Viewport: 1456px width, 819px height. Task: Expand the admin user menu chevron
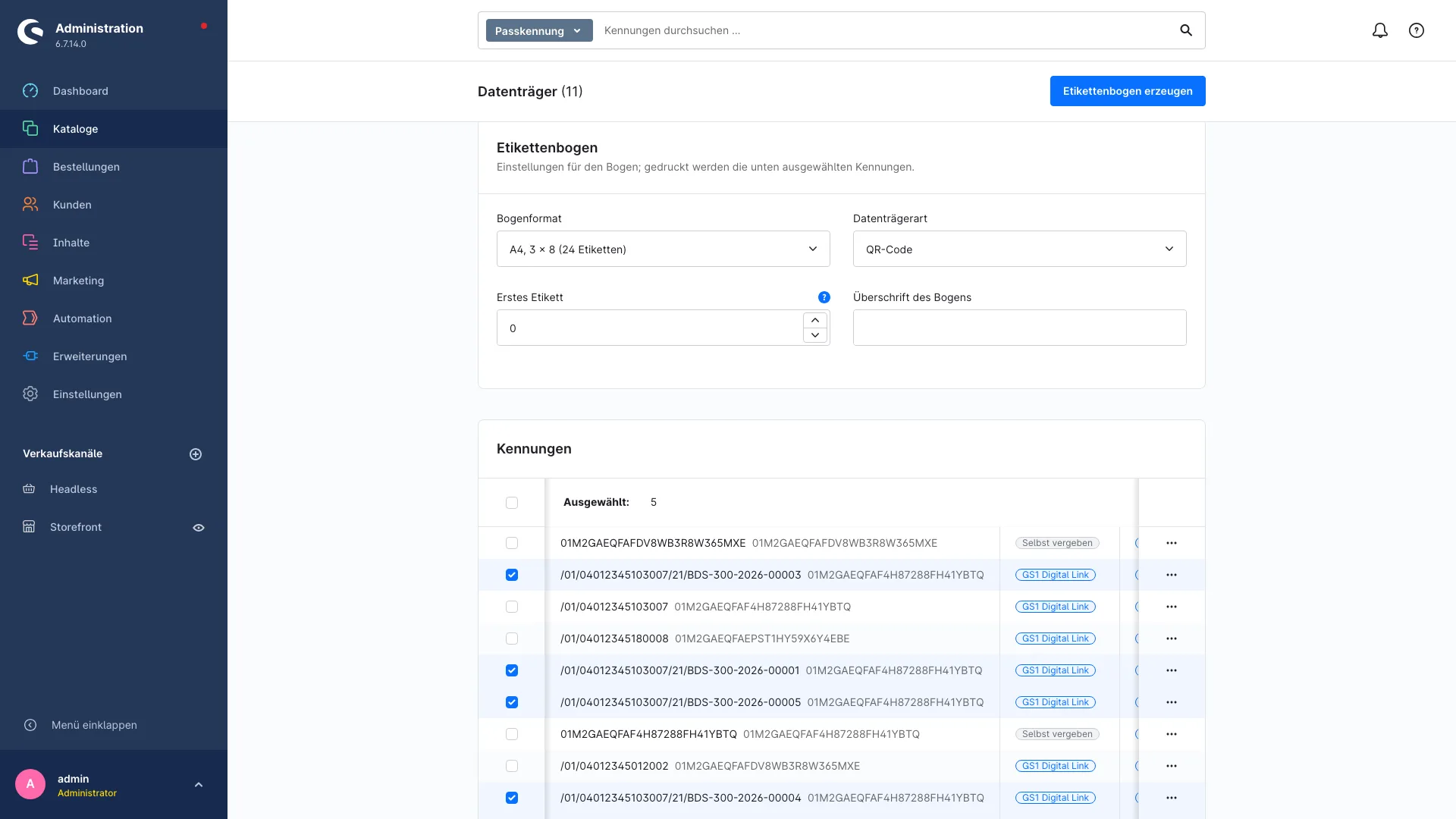pyautogui.click(x=199, y=785)
